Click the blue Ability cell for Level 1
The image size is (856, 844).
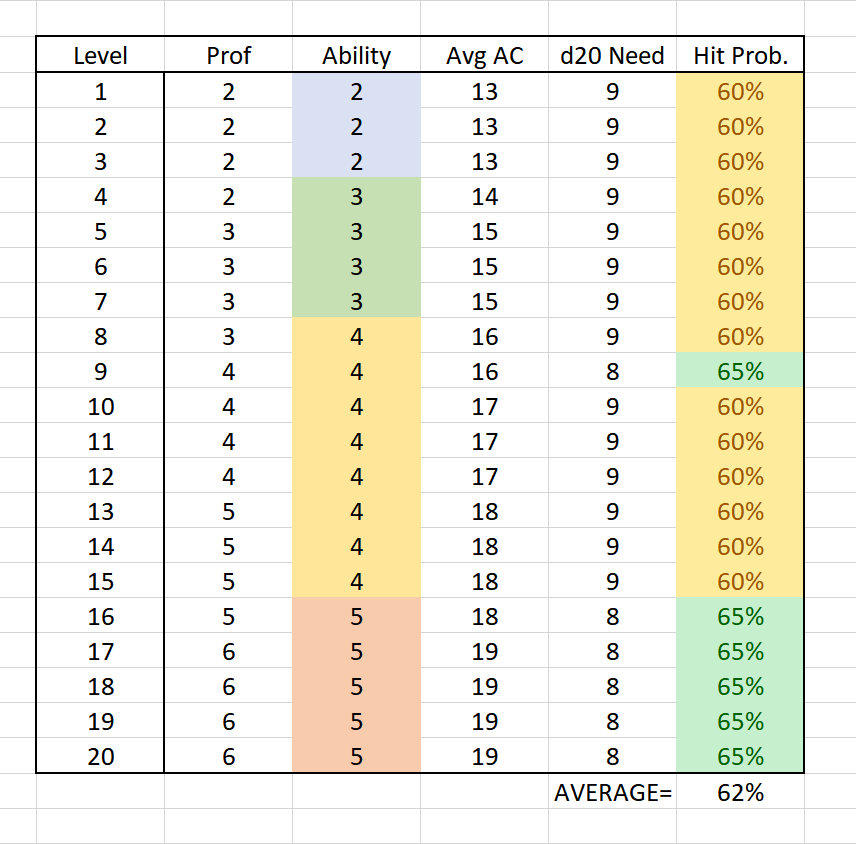point(356,92)
